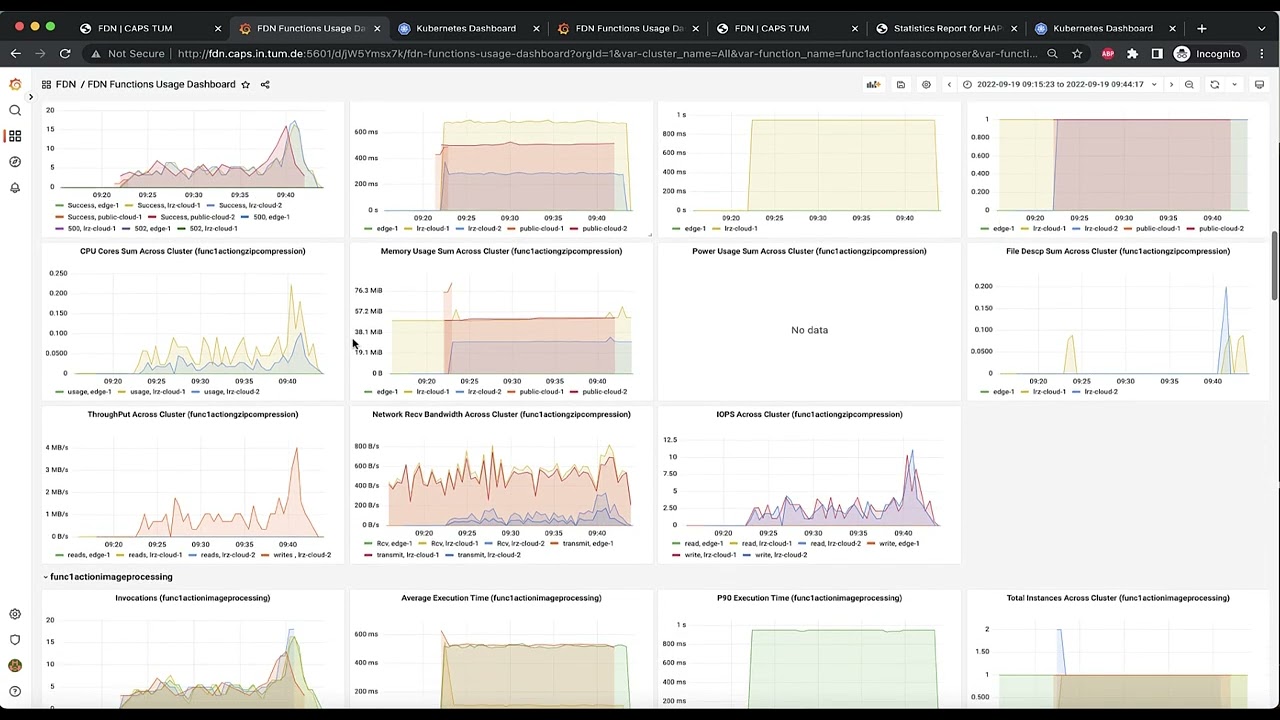Mark the dashboard as favorite with the star
Screen dimensions: 1280x720
point(245,85)
